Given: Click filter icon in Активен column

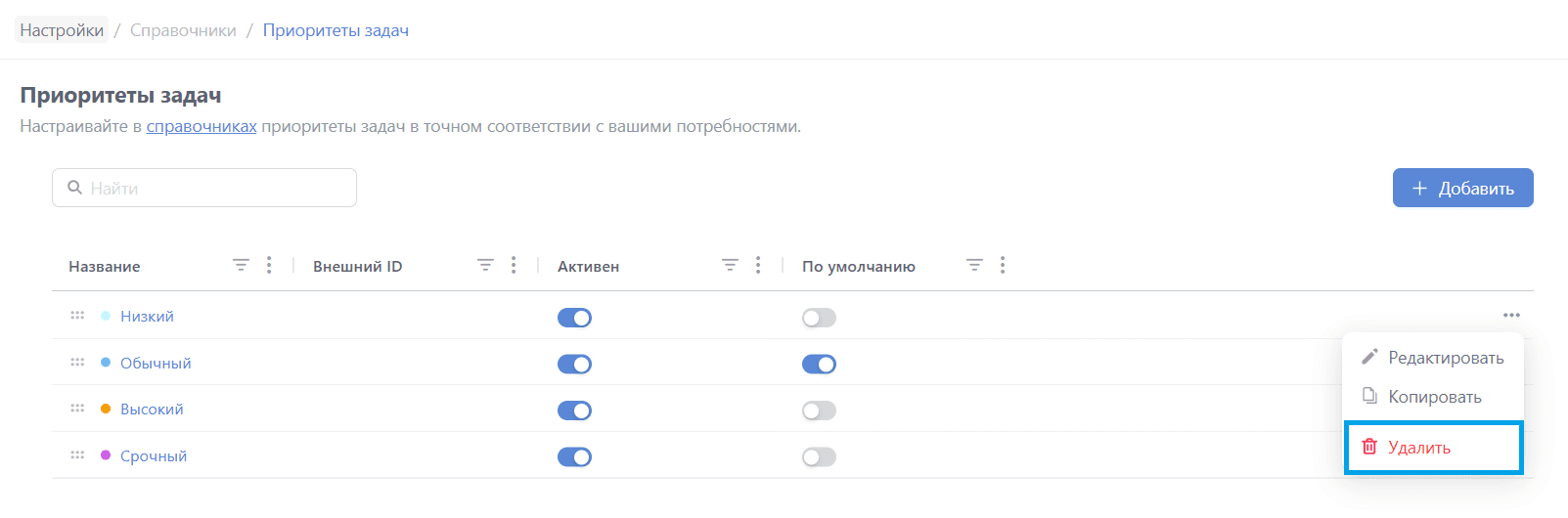Looking at the screenshot, I should pos(730,266).
